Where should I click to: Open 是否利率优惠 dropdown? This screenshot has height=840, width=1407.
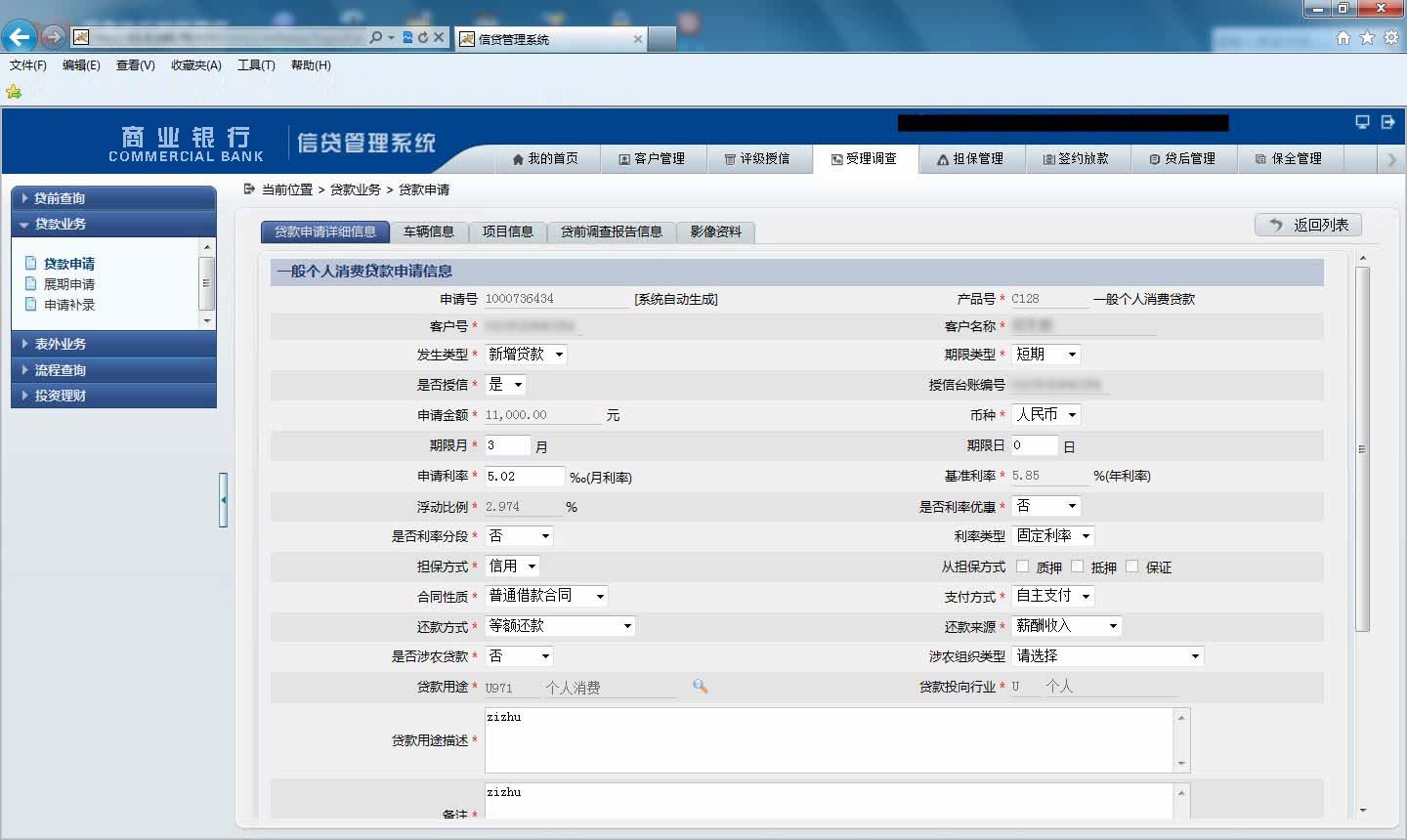coord(1045,506)
